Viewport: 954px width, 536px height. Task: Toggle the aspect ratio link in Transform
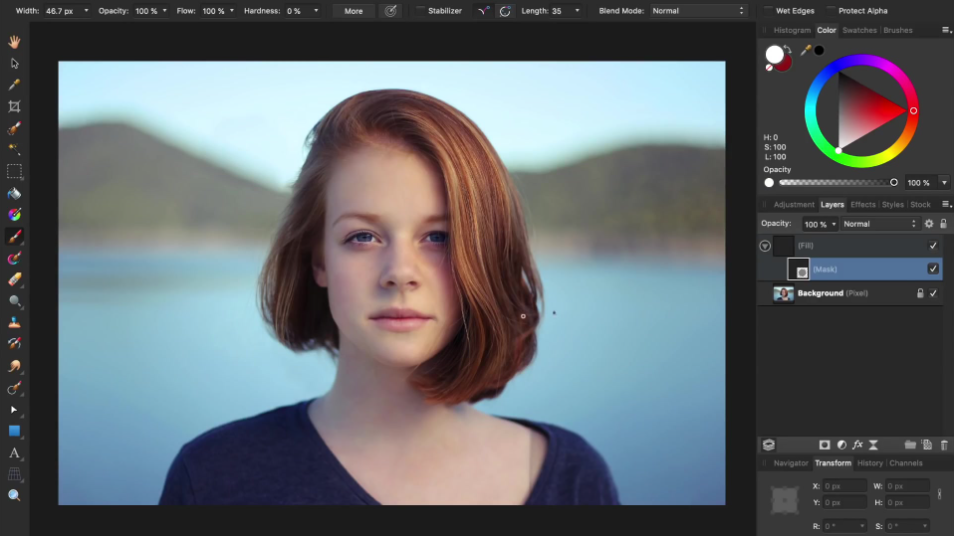tap(939, 494)
